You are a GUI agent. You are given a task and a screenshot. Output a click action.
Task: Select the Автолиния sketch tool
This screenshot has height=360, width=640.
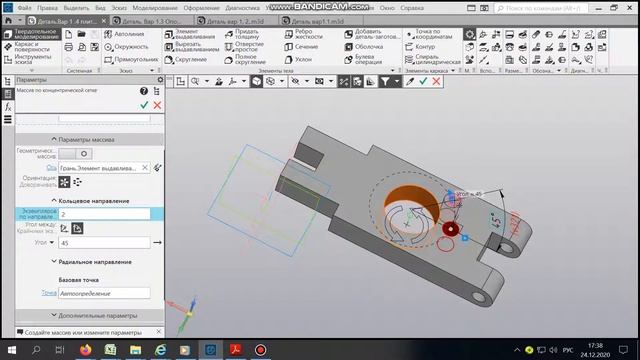pos(124,34)
